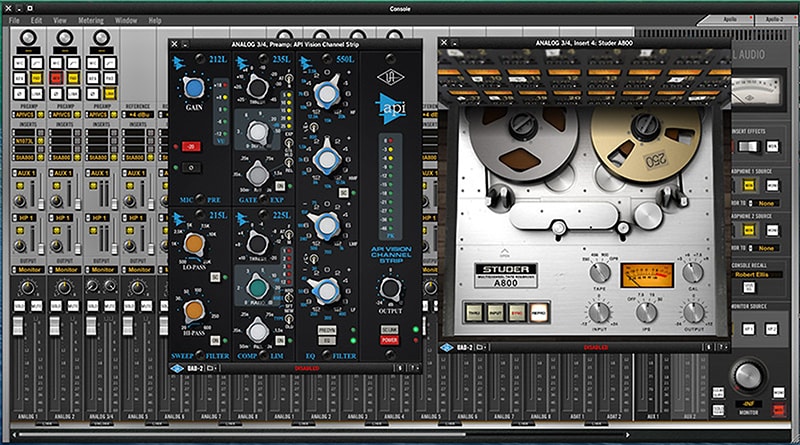Screen dimensions: 800x445
Task: Click the Studer SYNC button
Action: [517, 312]
